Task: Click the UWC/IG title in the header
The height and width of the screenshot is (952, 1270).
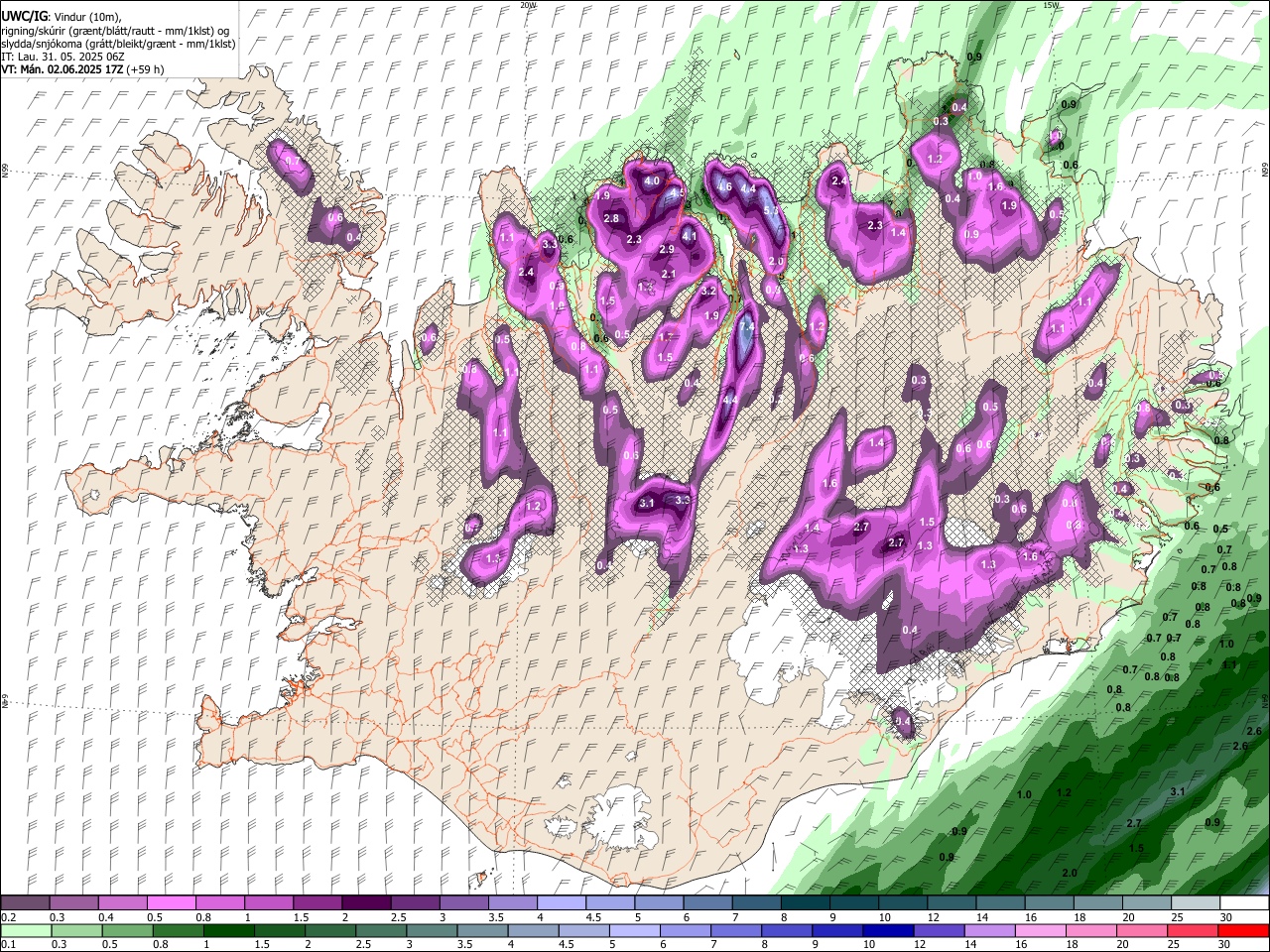Action: pyautogui.click(x=23, y=17)
